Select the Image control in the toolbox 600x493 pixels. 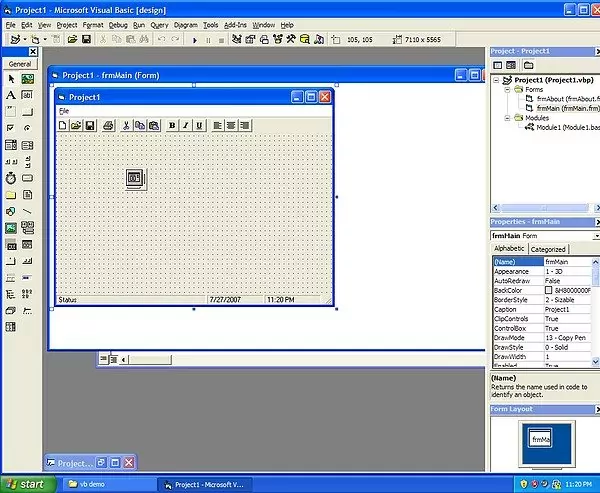(11, 228)
